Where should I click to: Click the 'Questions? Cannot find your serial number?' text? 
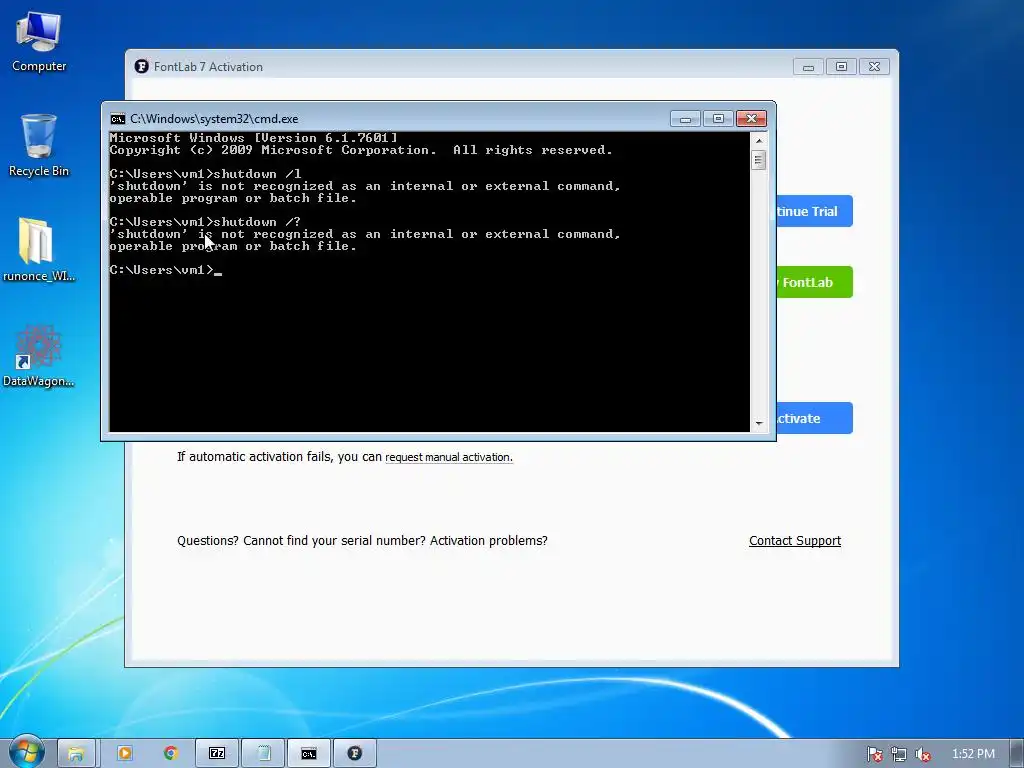(x=301, y=541)
